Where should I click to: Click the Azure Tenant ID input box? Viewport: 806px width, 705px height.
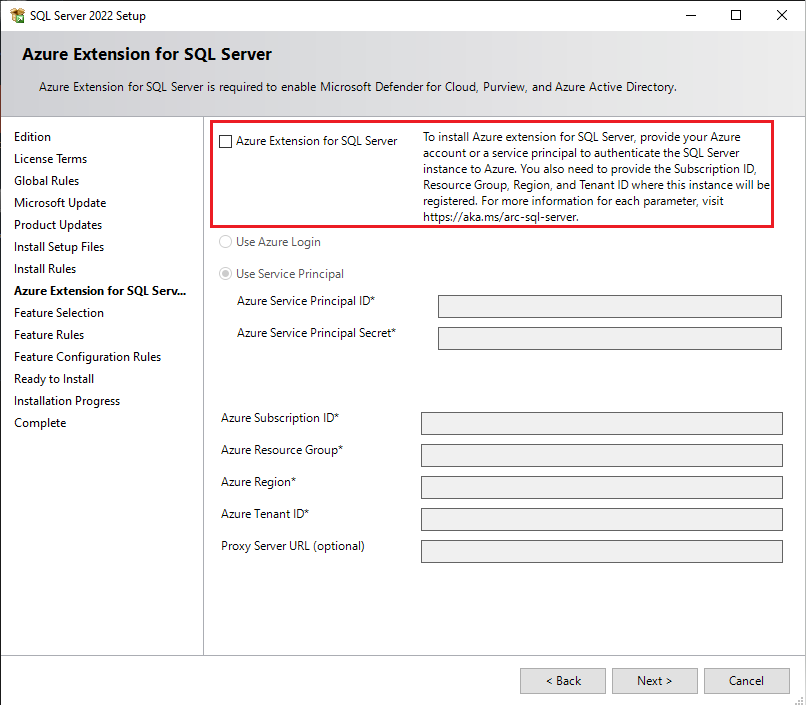[x=601, y=519]
